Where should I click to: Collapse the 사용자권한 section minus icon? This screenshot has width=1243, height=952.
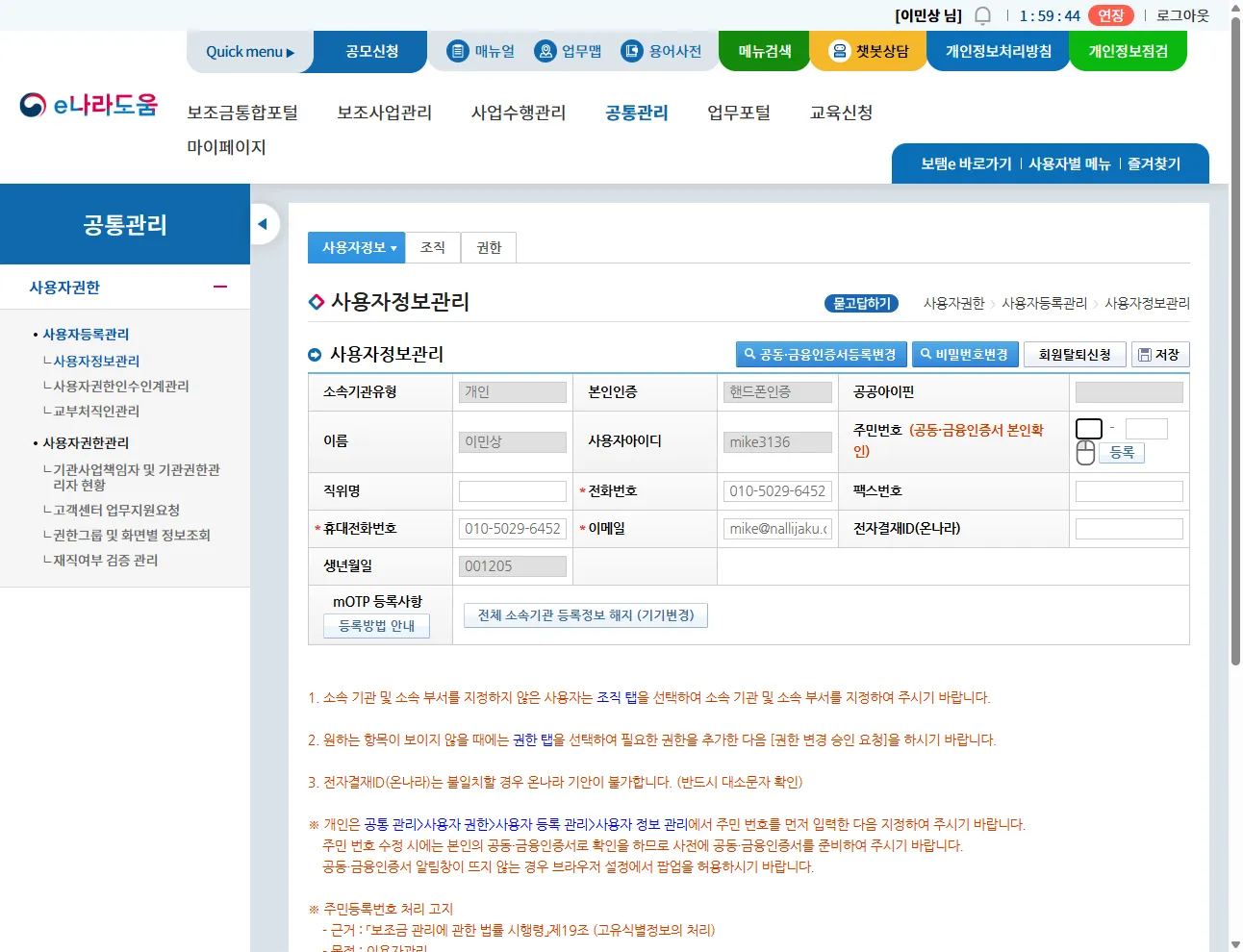[x=220, y=287]
